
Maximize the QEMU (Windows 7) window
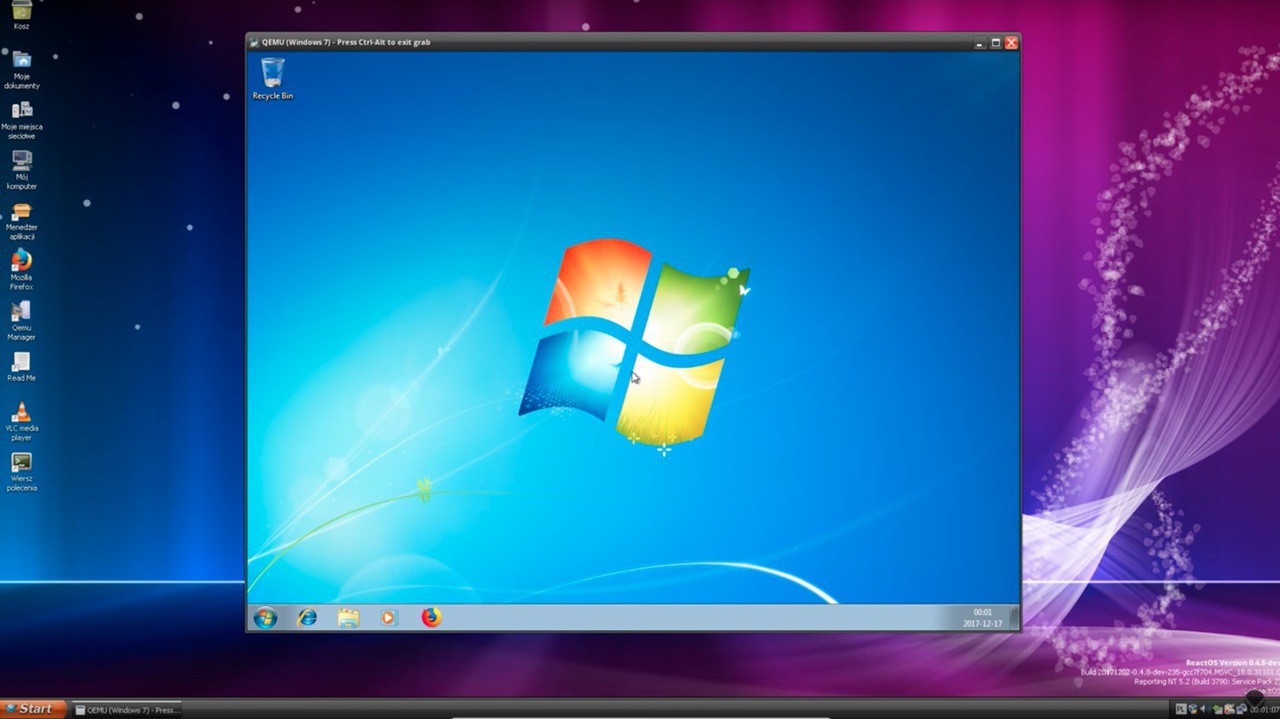[996, 43]
